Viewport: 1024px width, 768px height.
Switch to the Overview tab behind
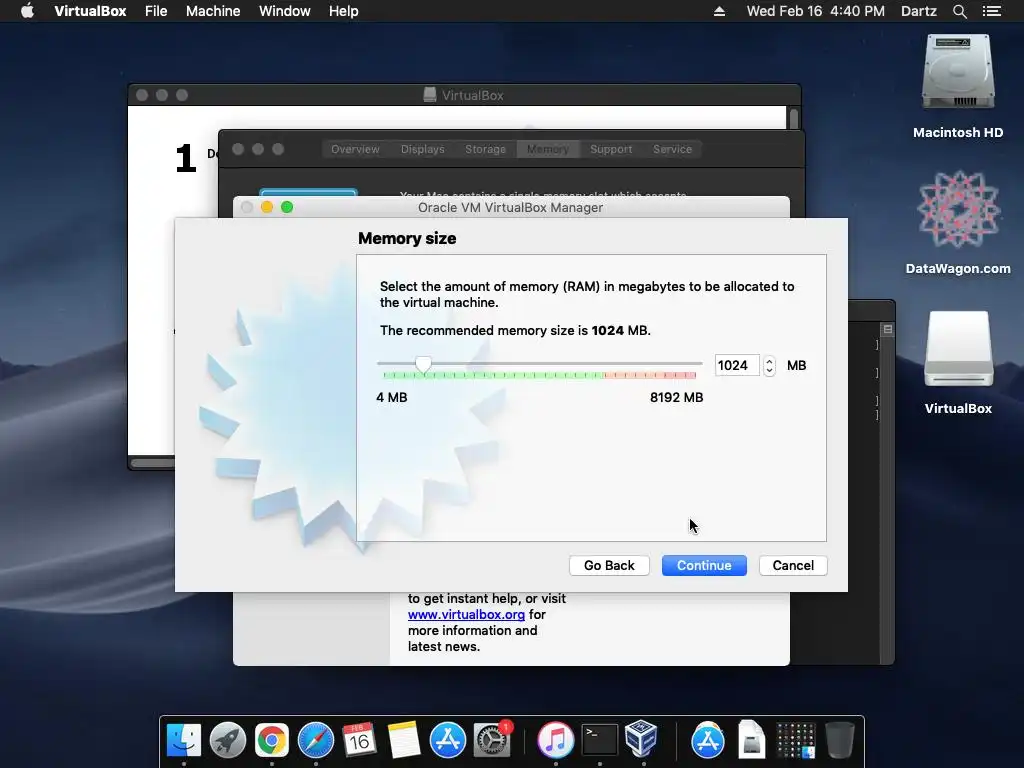(x=355, y=149)
